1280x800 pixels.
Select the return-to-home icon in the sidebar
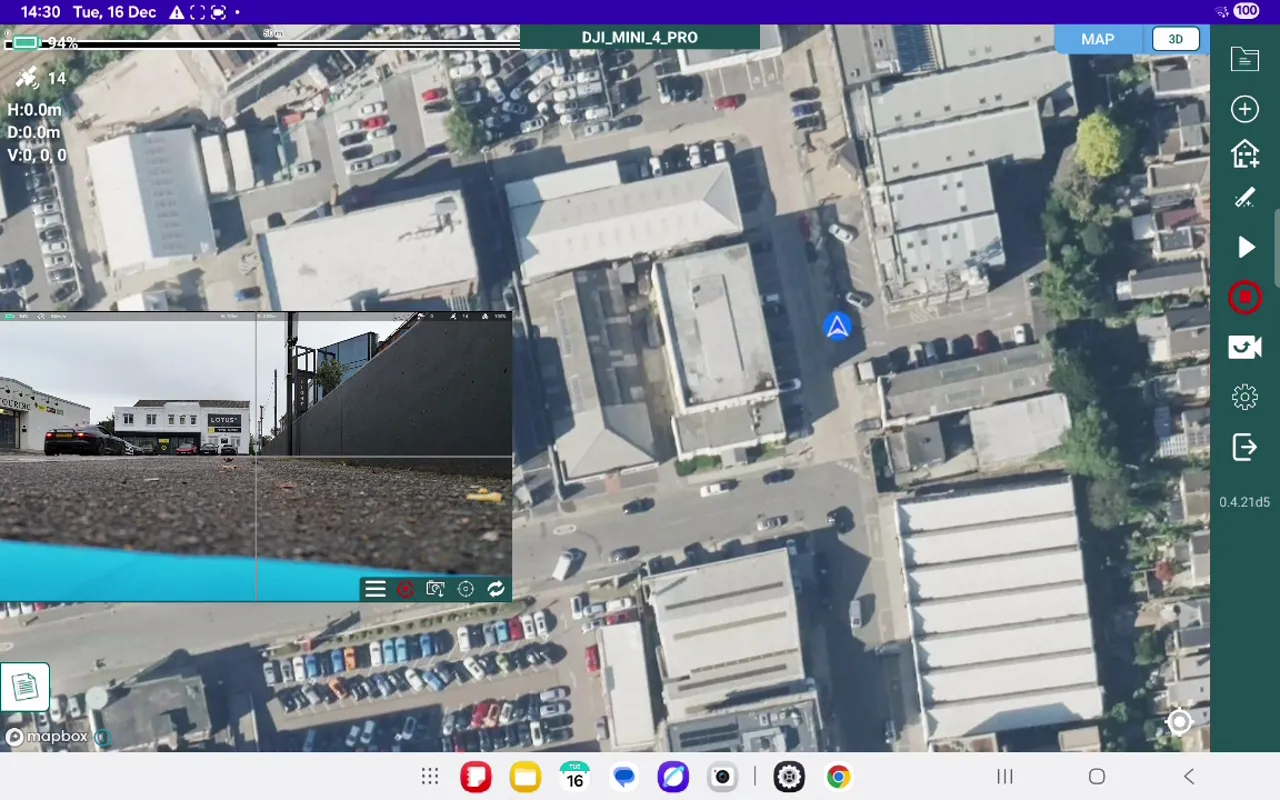[x=1245, y=155]
